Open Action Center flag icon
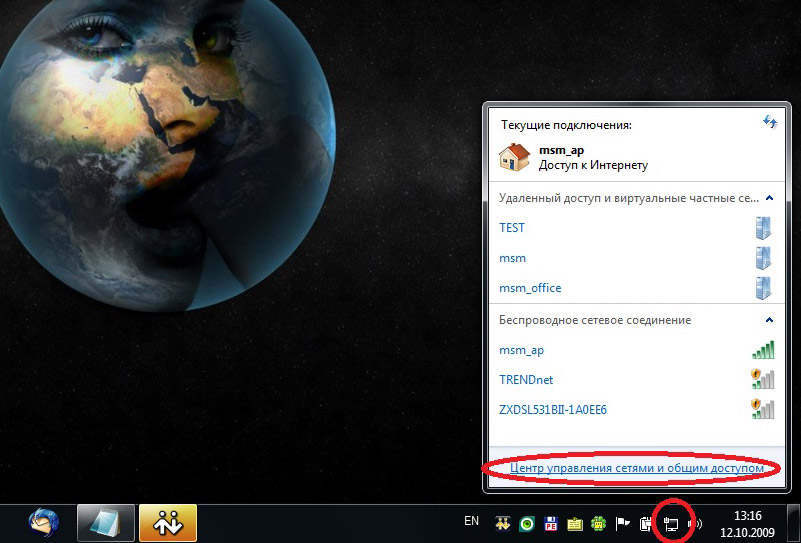This screenshot has height=543, width=801. (x=623, y=524)
